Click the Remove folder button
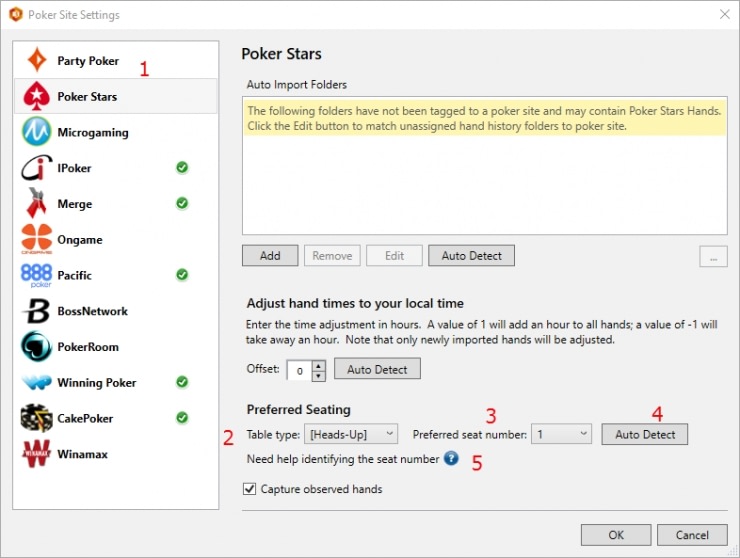The height and width of the screenshot is (558, 740). pos(332,255)
